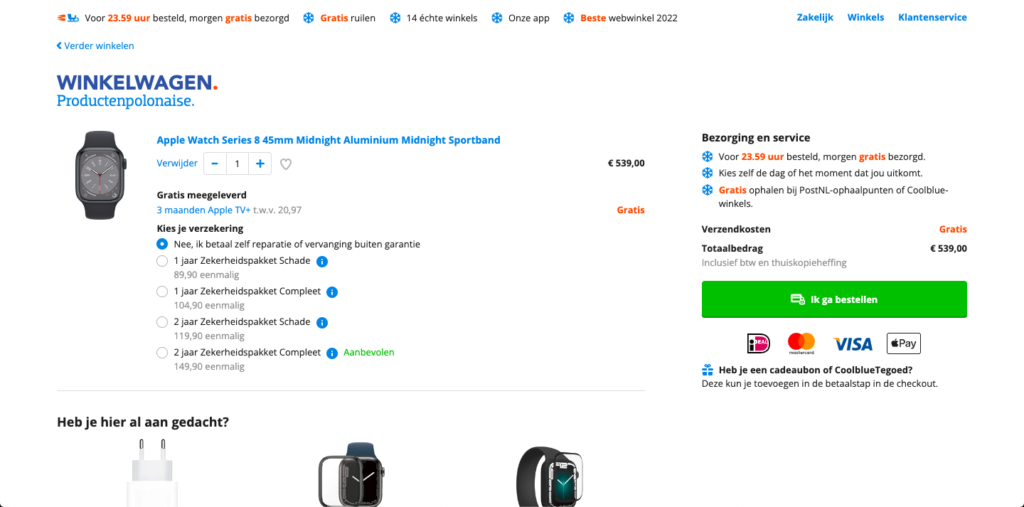
Task: Open info for 2 jaar Zekerheidspakket Schade
Action: (322, 322)
